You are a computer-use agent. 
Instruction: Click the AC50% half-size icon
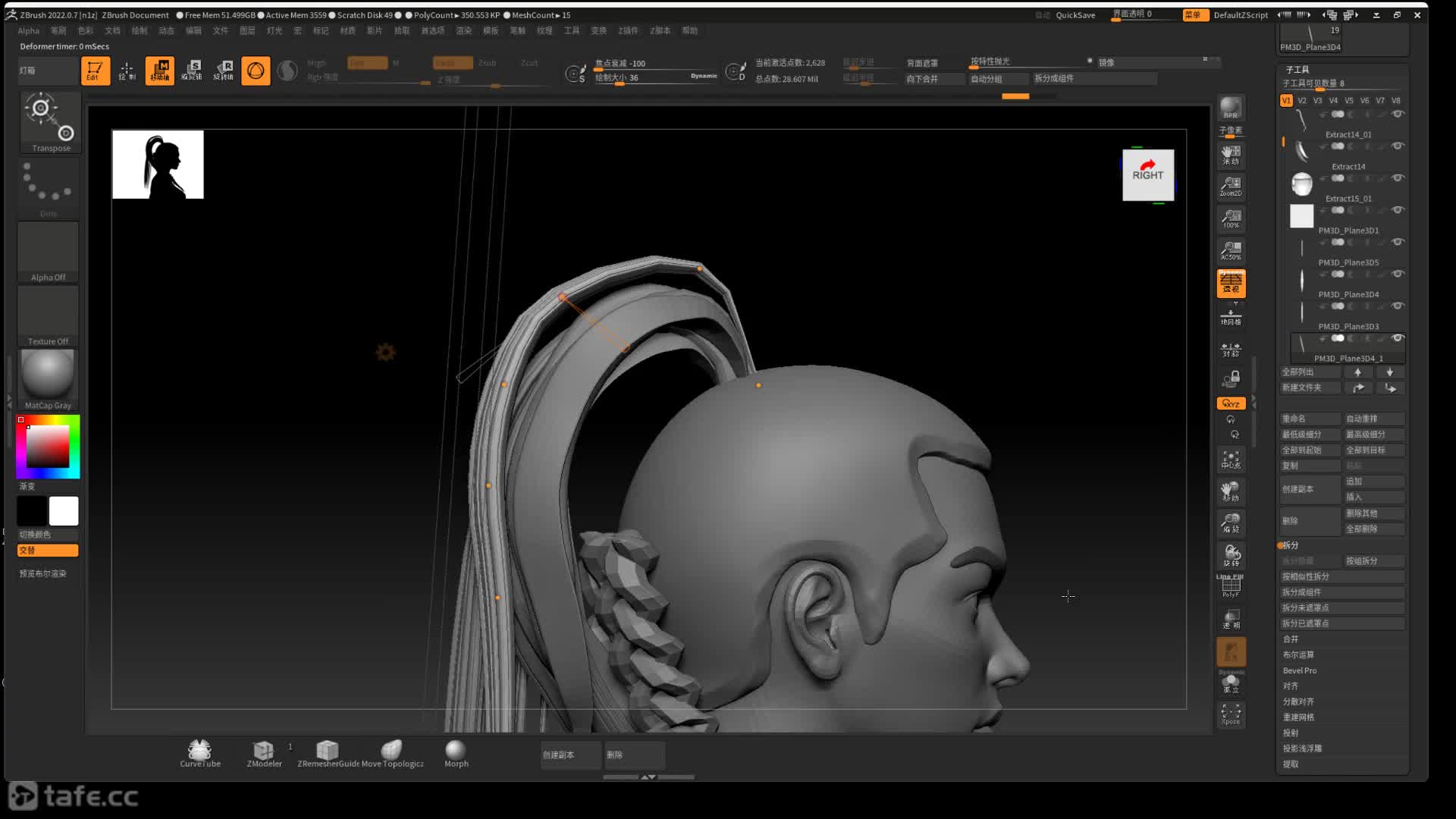pyautogui.click(x=1231, y=250)
